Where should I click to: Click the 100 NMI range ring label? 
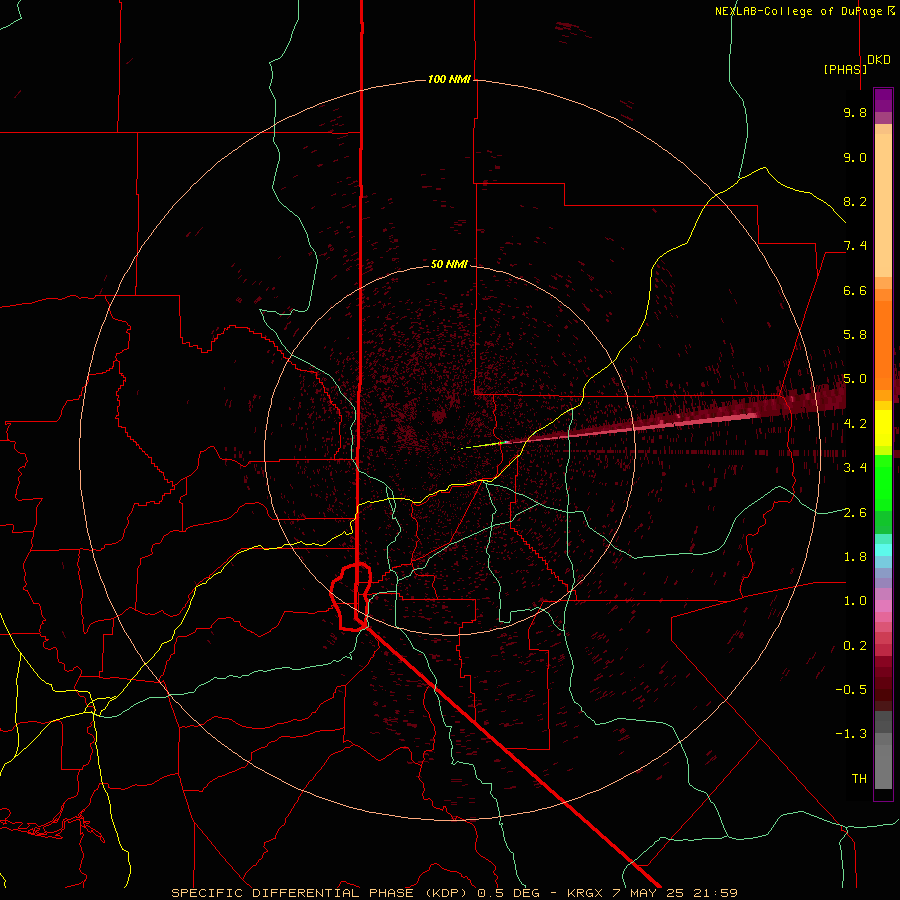(449, 79)
